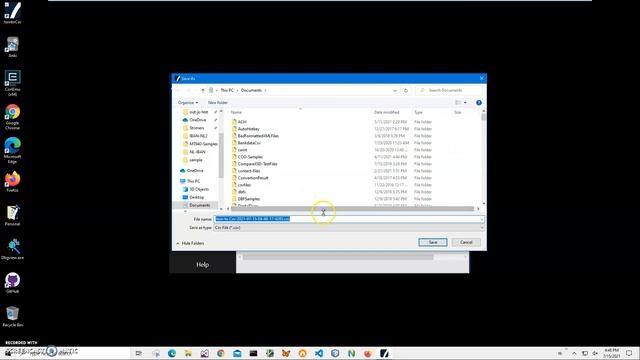
Task: Select the contact-files folder
Action: (x=249, y=171)
